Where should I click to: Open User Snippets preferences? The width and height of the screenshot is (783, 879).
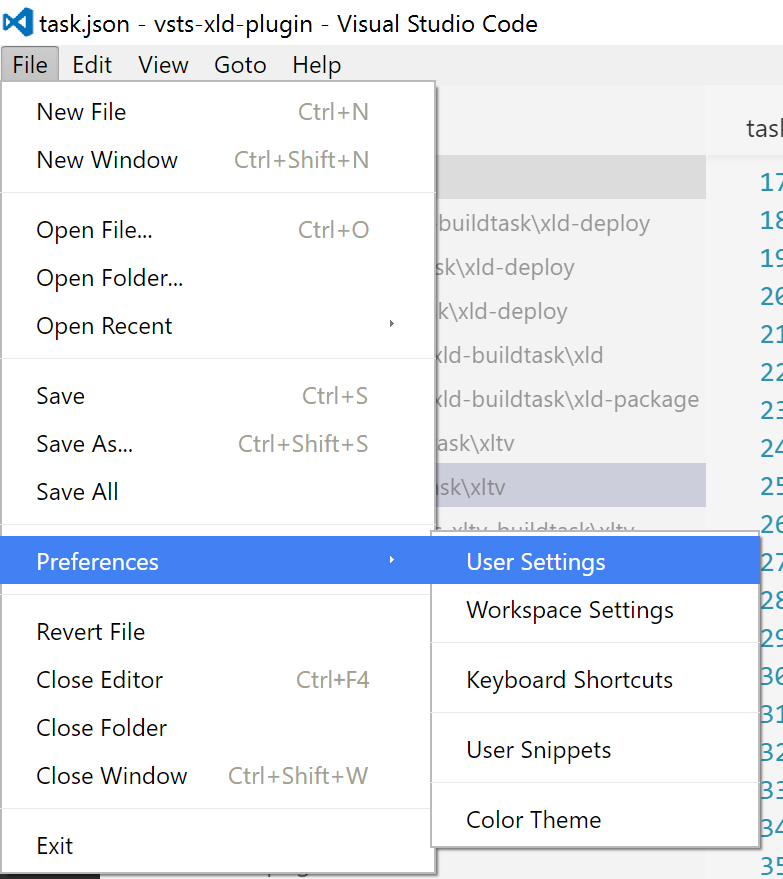coord(595,750)
